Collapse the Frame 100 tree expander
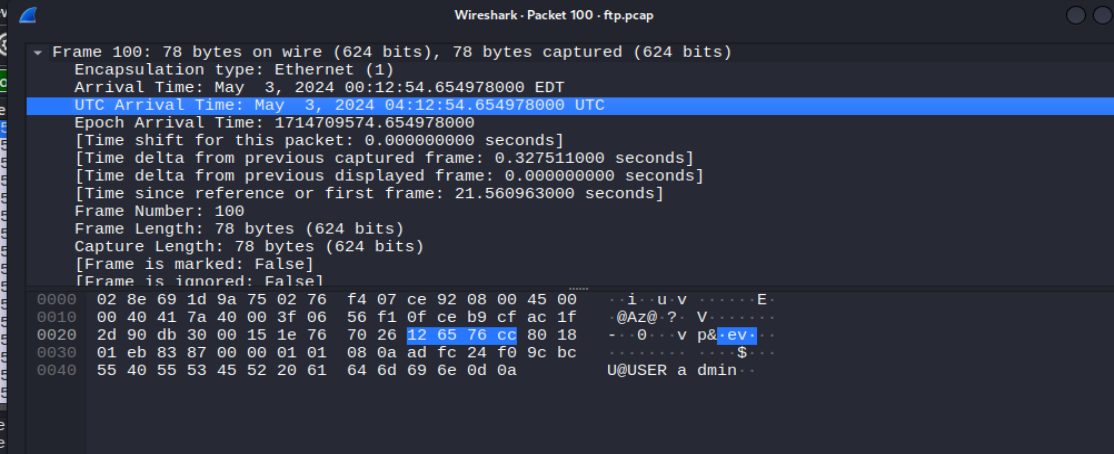Viewport: 1114px width, 454px height. tap(38, 53)
